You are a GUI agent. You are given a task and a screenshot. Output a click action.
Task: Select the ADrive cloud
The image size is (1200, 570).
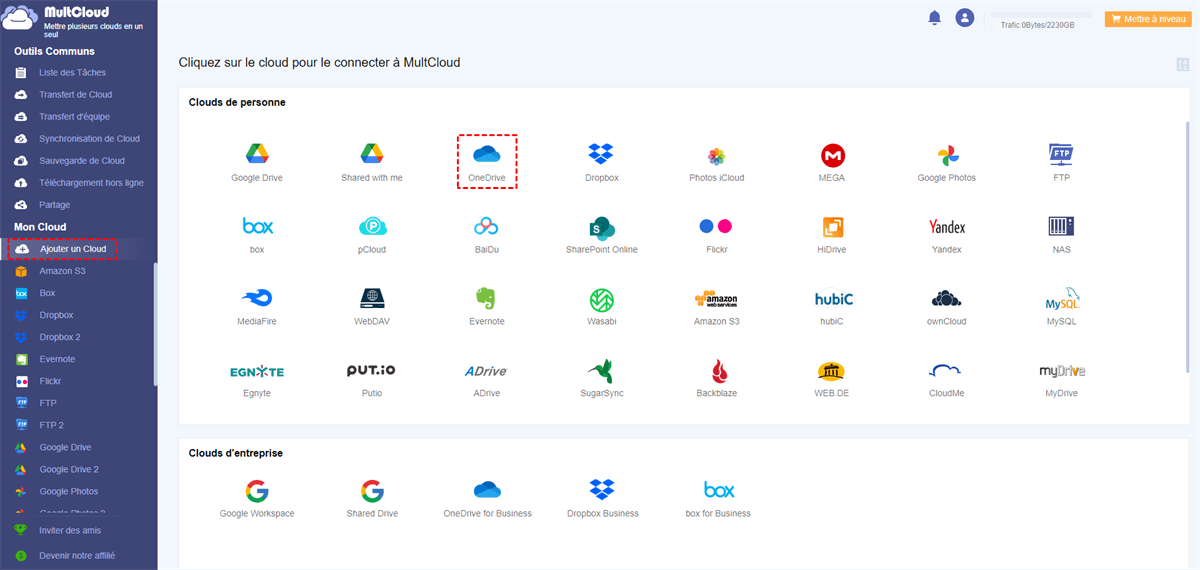tap(486, 379)
